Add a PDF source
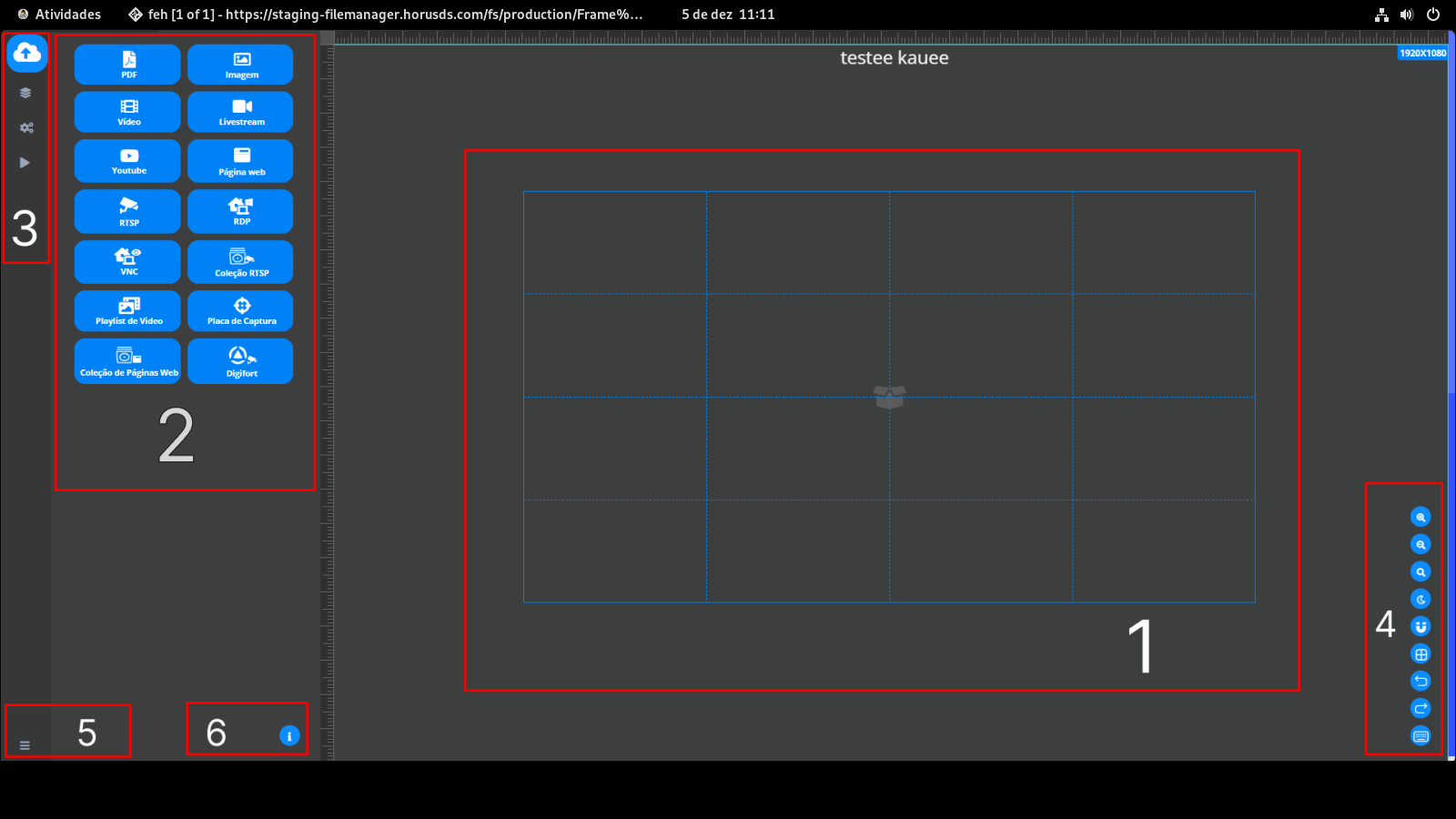This screenshot has height=819, width=1456. (128, 65)
